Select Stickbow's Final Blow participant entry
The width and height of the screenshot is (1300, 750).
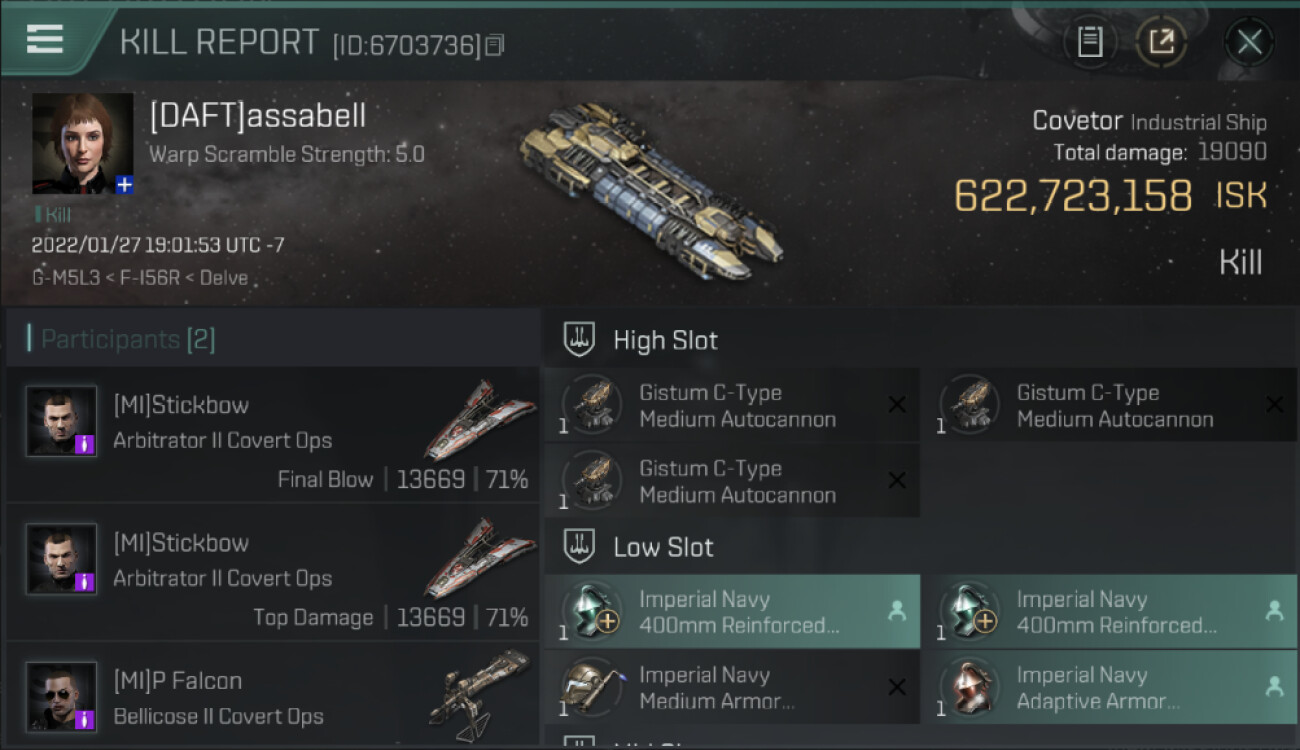272,434
